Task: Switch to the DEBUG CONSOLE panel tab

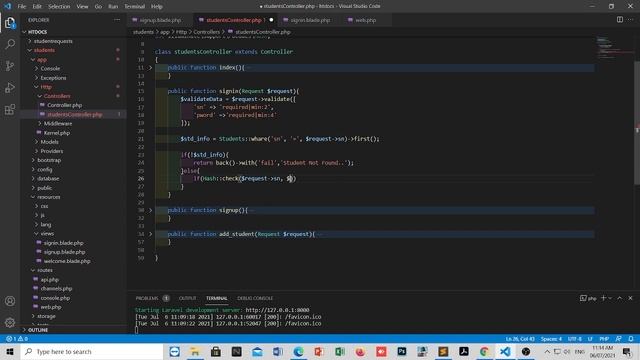Action: click(x=255, y=298)
